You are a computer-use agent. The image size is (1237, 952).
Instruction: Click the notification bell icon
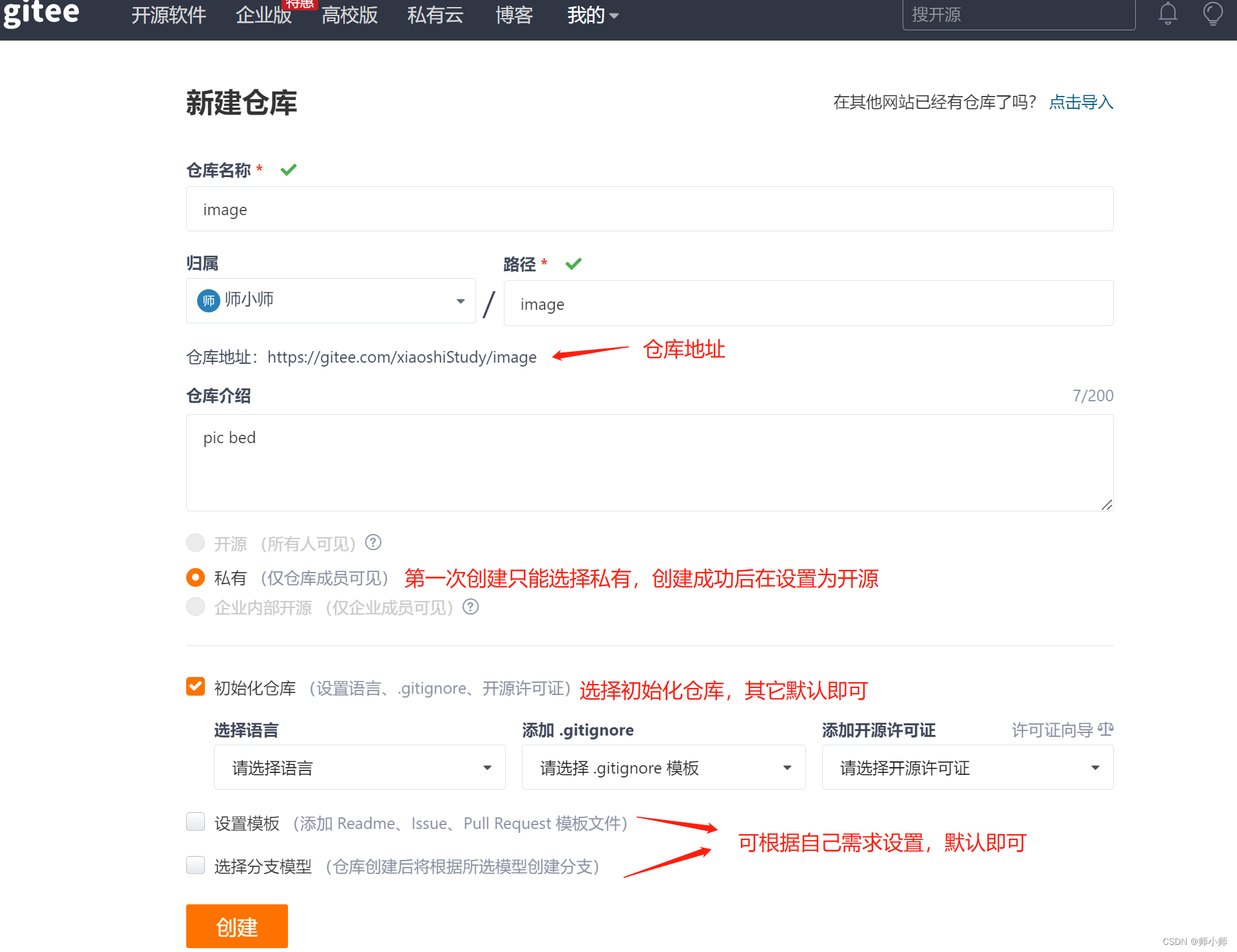(x=1167, y=14)
